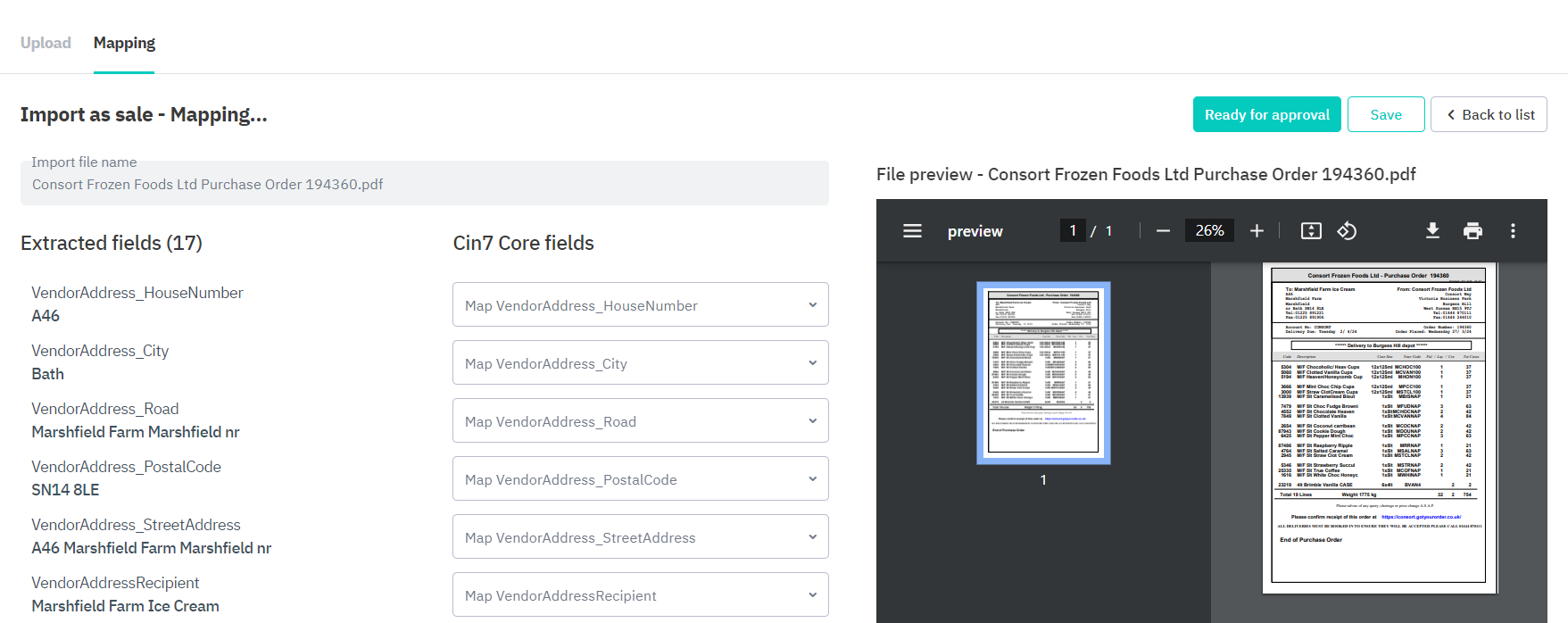Toggle the PDF sidebar menu icon
Image resolution: width=1568 pixels, height=623 pixels.
912,231
